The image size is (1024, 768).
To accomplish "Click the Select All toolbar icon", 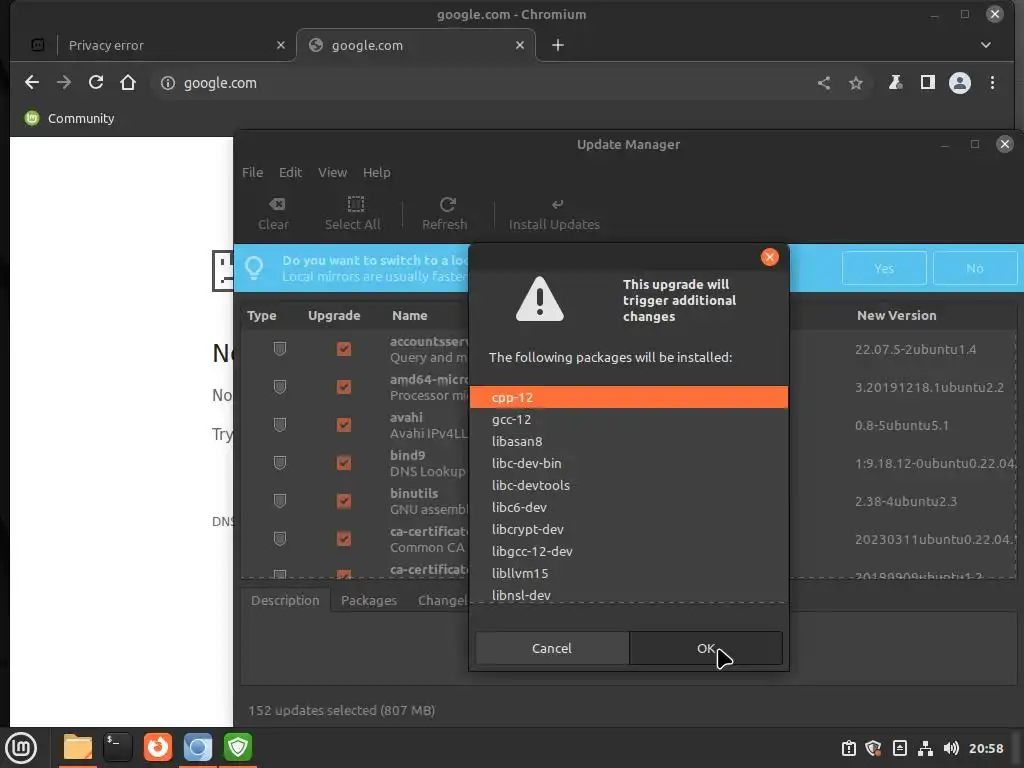I will coord(353,214).
